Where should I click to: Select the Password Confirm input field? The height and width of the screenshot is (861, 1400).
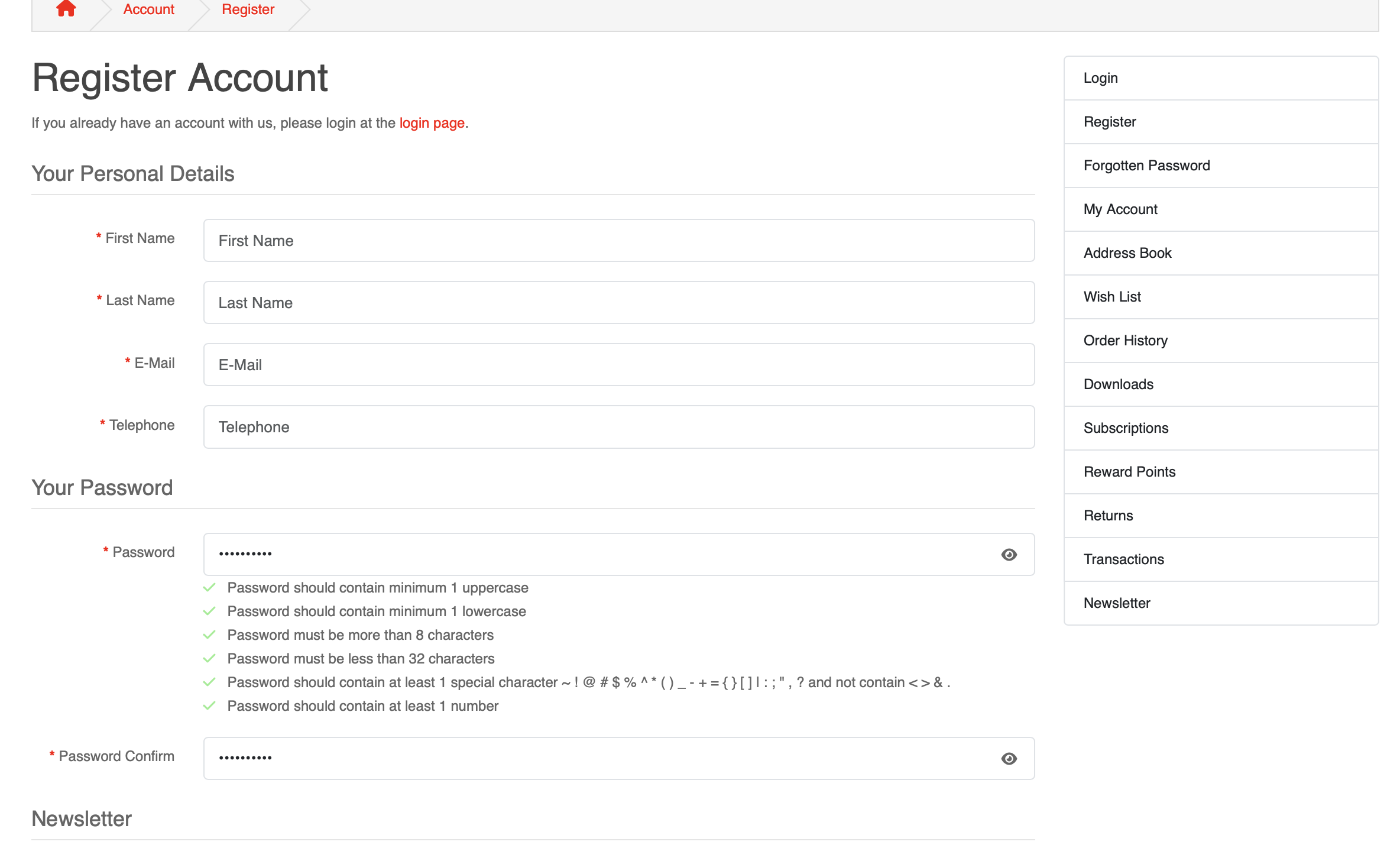619,759
